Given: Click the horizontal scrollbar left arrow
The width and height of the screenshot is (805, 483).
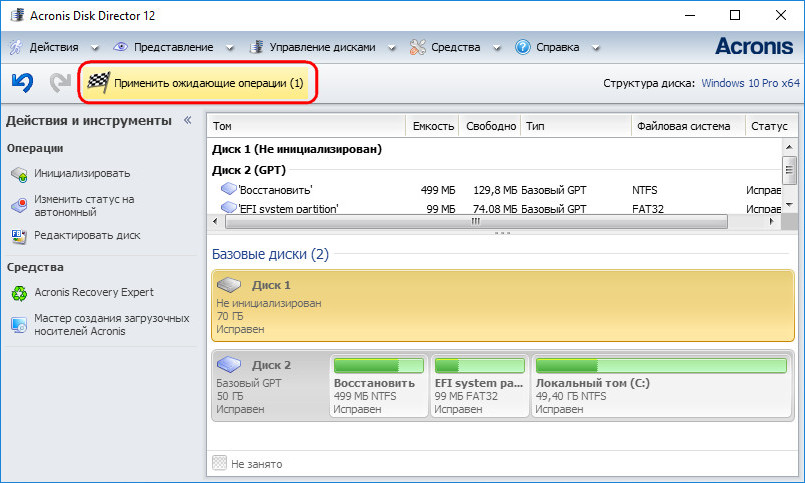Looking at the screenshot, I should point(215,222).
